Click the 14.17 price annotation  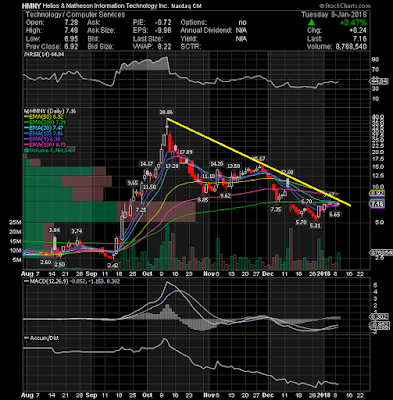coord(147,164)
